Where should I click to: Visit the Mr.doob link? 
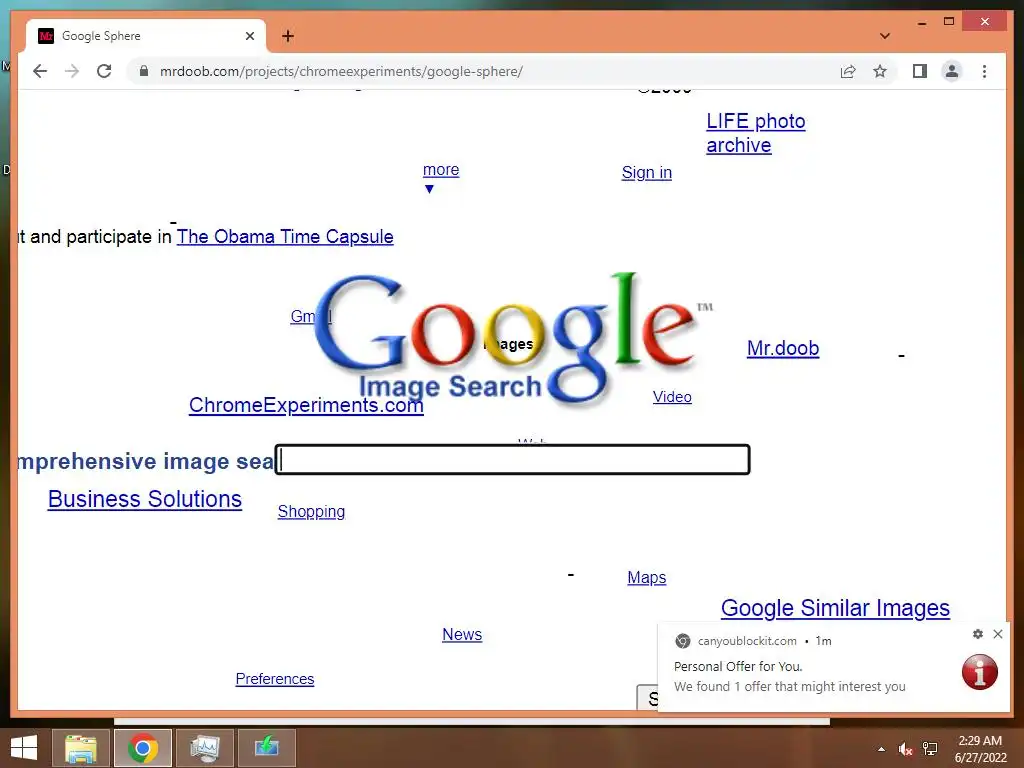783,348
